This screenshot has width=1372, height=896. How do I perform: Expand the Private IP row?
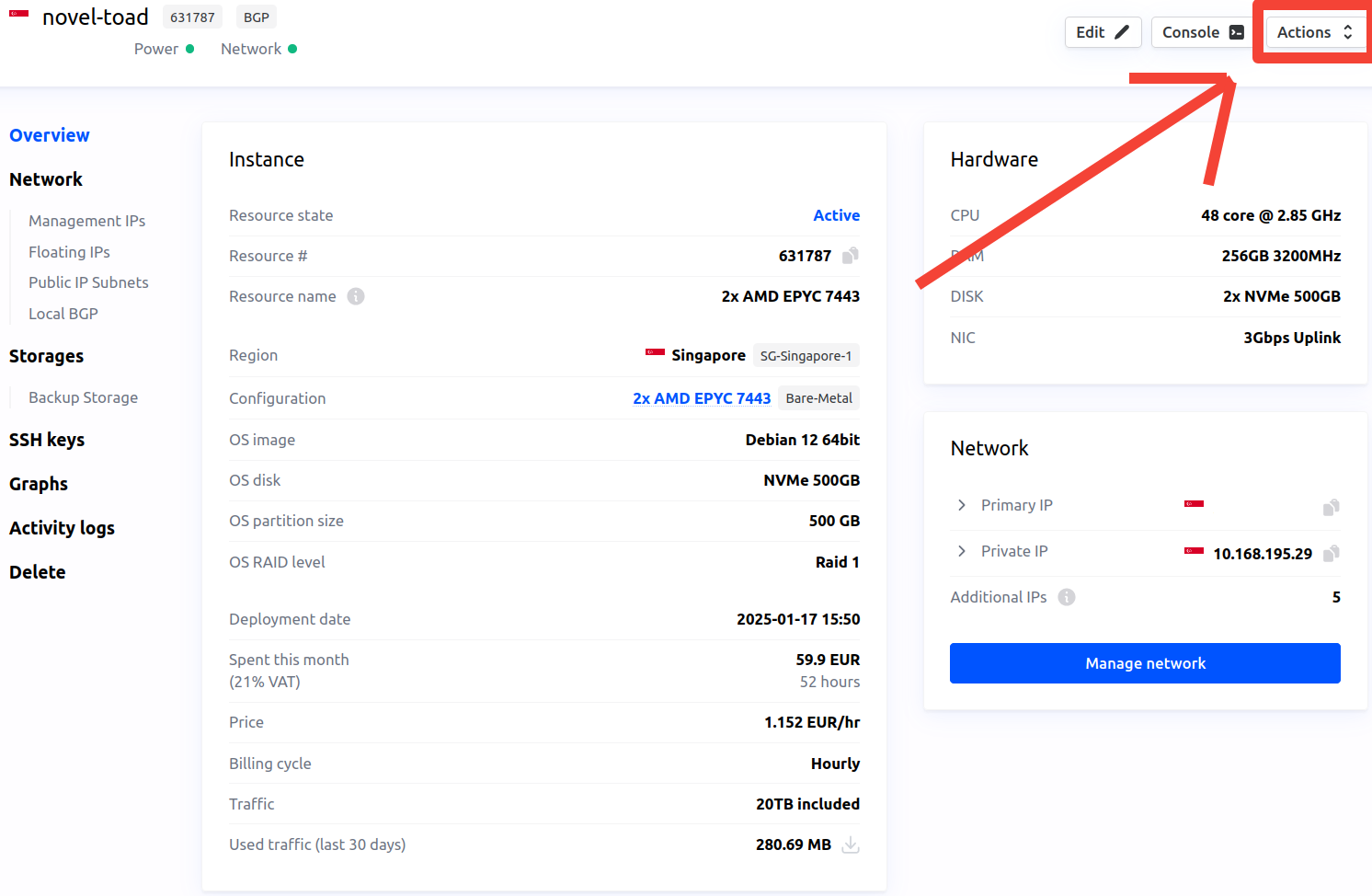(x=961, y=550)
